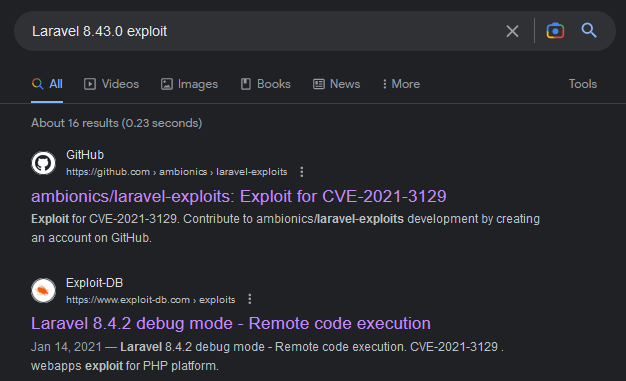This screenshot has height=381, width=626.
Task: Switch to the Images tab
Action: [189, 84]
